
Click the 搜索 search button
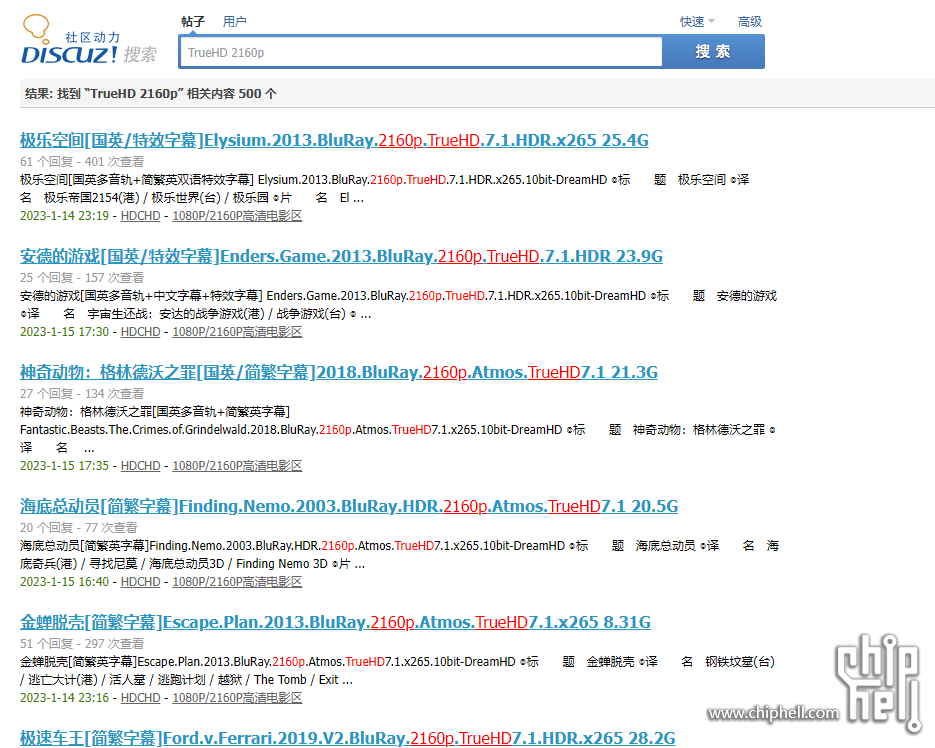point(713,52)
